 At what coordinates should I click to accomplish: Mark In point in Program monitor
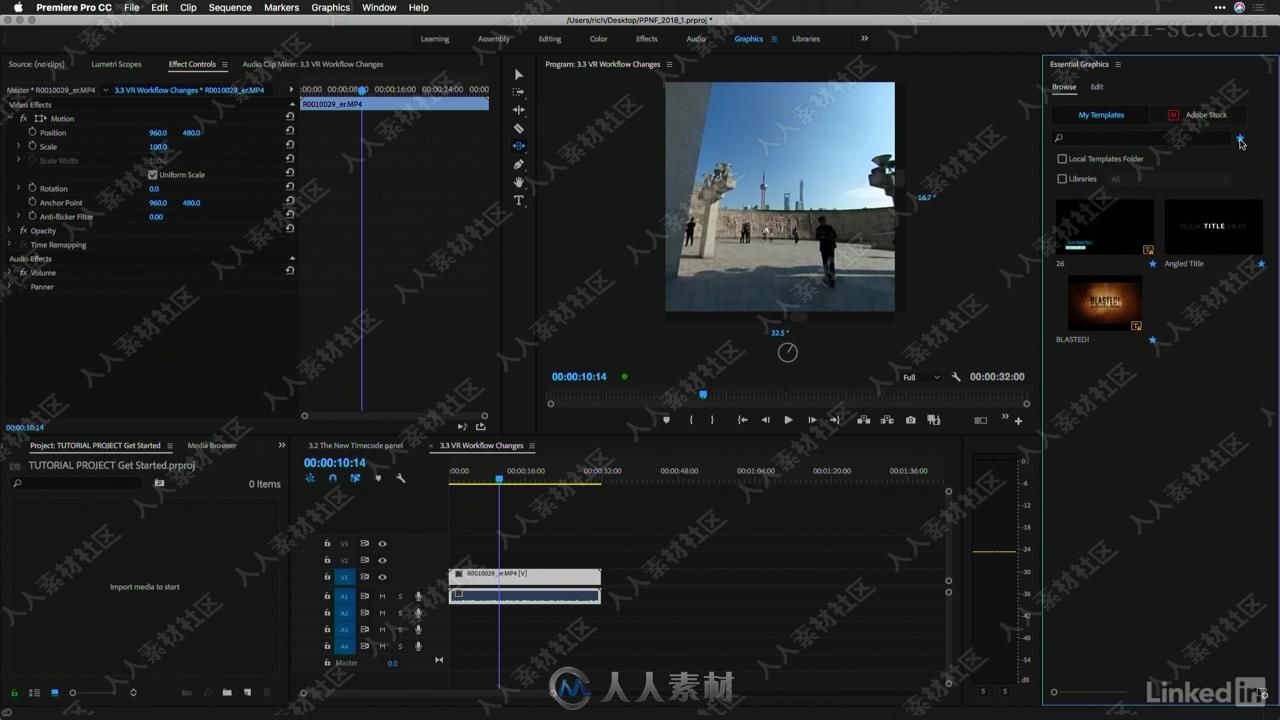(x=691, y=420)
